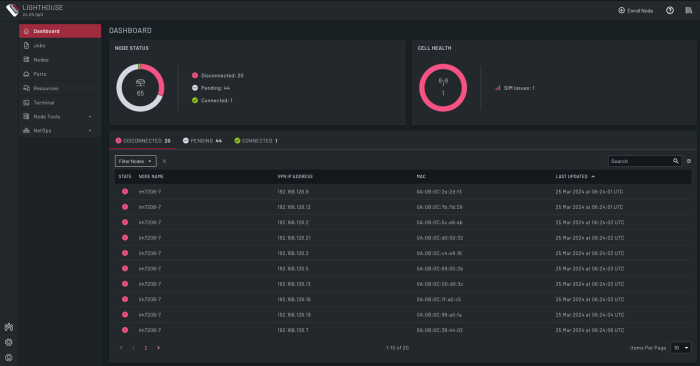
Task: Switch to the Pending 44 tab
Action: 202,141
